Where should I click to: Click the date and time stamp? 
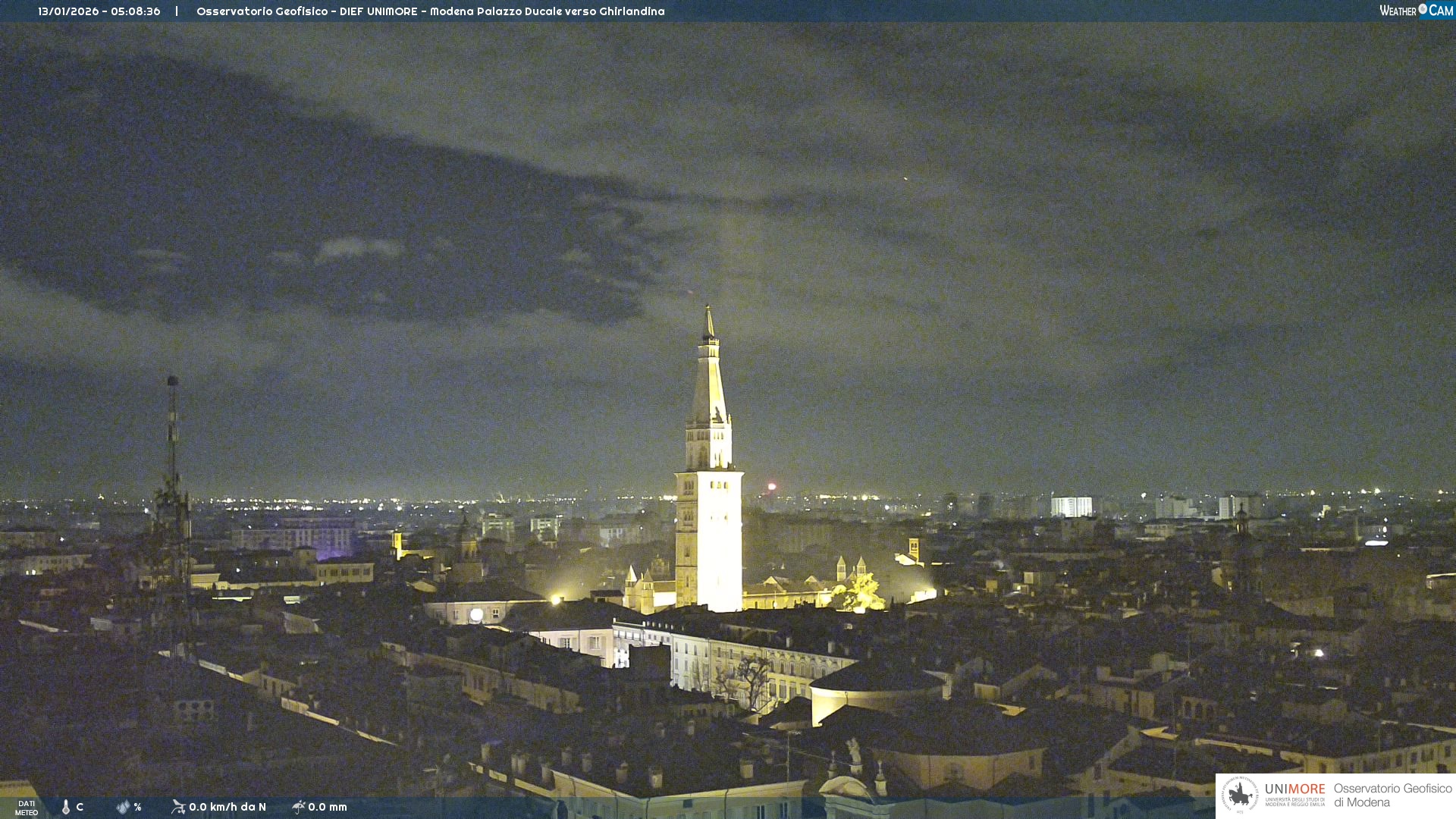click(x=99, y=11)
